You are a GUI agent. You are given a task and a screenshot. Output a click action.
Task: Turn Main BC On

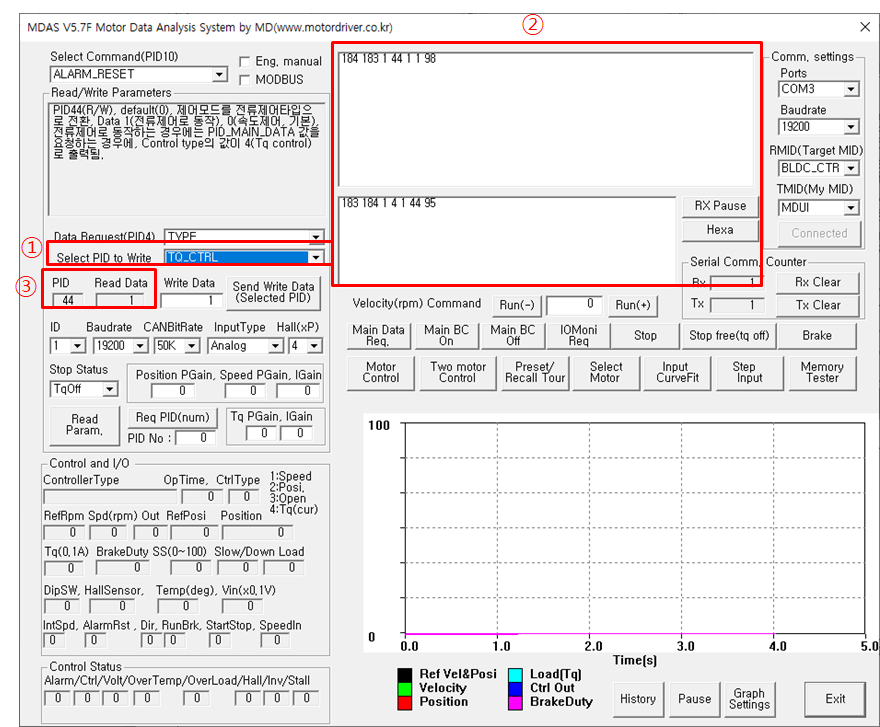coord(446,336)
